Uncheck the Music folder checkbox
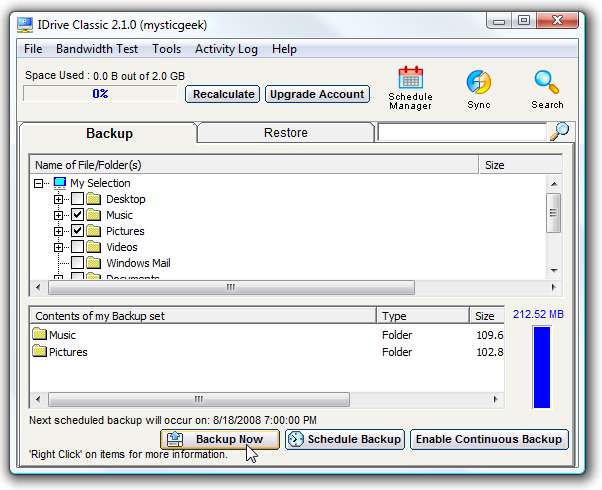Screen dimensions: 602x490 (x=78, y=215)
